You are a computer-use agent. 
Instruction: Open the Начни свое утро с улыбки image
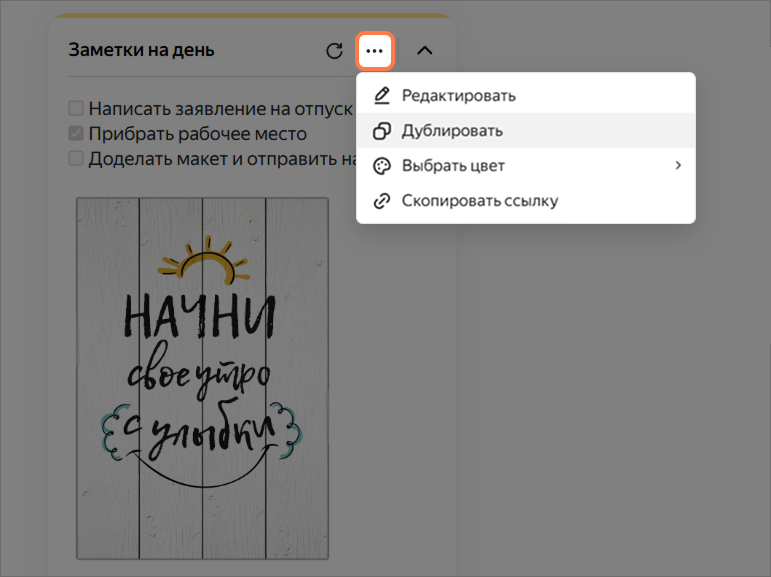203,378
